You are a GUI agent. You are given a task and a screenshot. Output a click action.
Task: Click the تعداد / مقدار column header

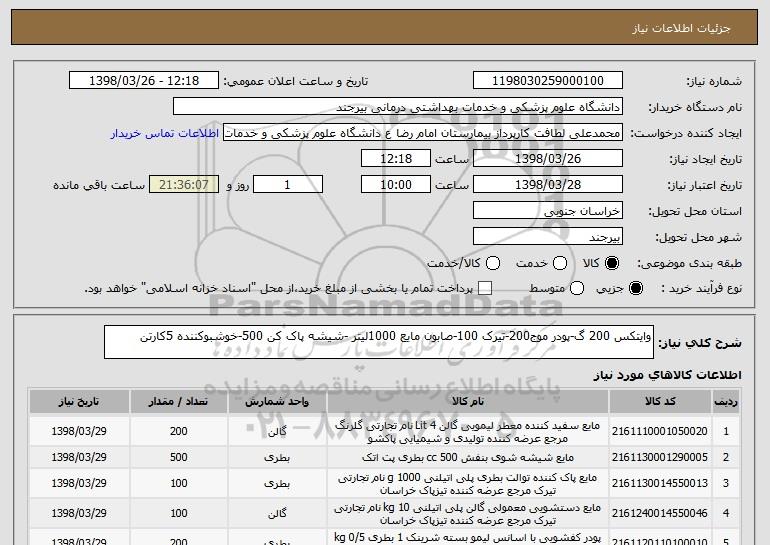click(x=178, y=402)
